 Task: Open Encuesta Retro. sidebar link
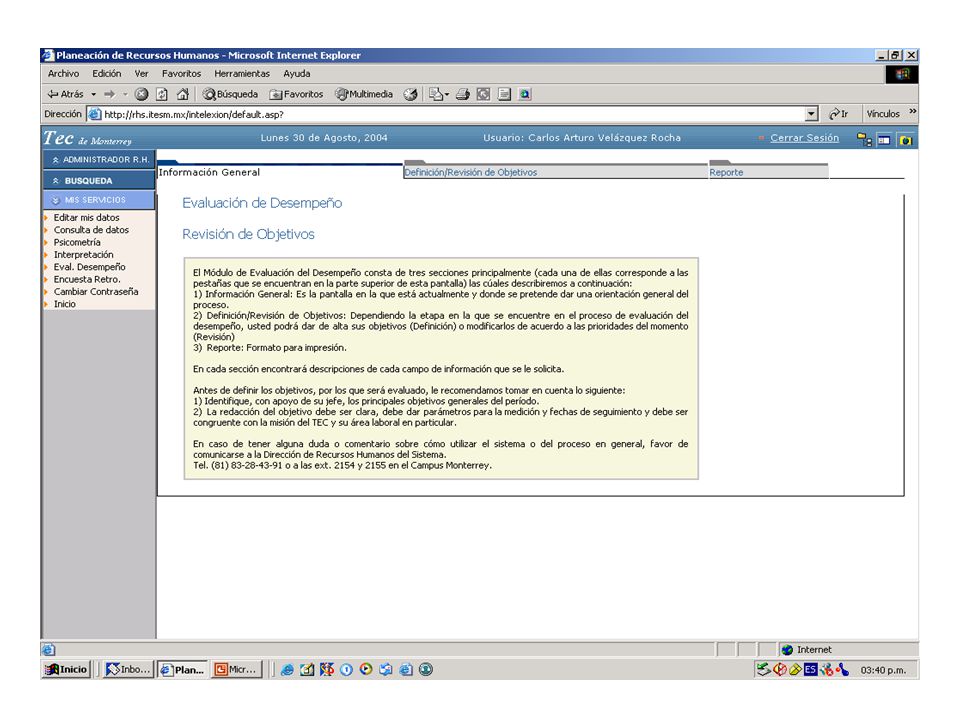tap(87, 279)
